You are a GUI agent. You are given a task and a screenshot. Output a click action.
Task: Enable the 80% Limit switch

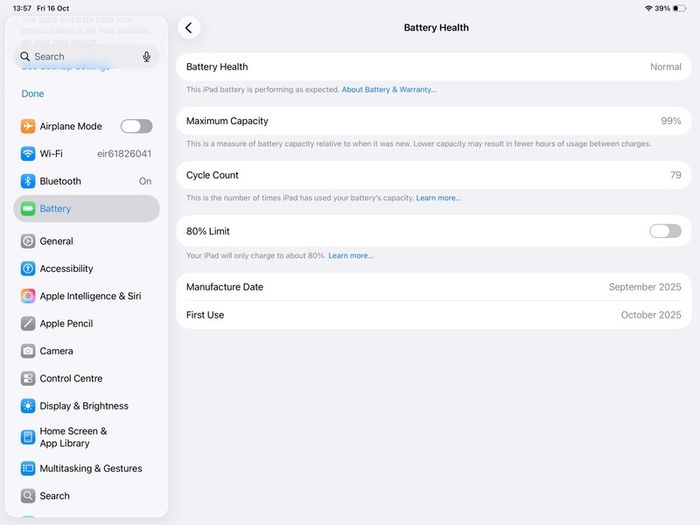pyautogui.click(x=665, y=231)
